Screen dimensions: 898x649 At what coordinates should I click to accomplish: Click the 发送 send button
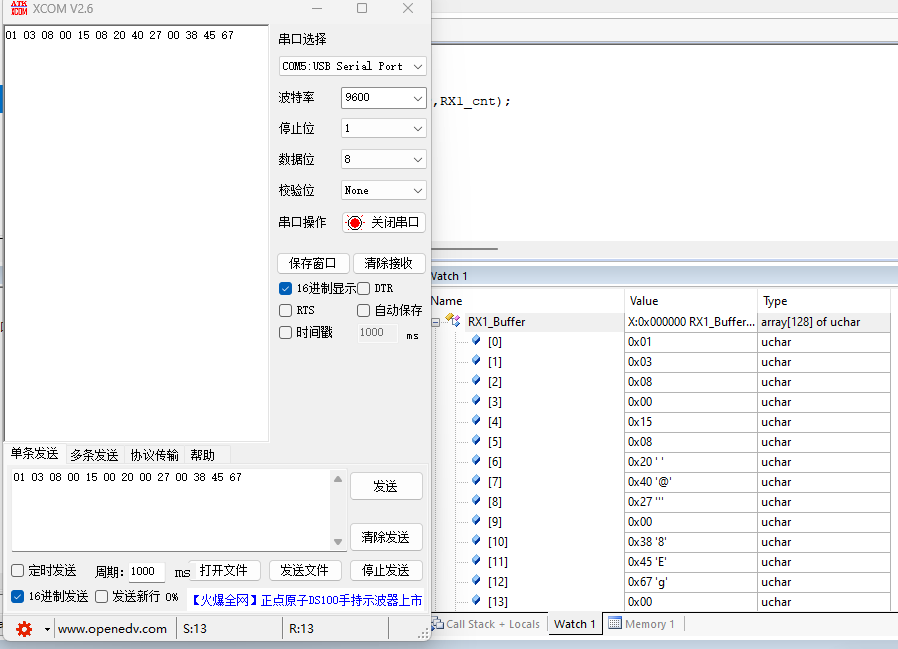(x=386, y=486)
